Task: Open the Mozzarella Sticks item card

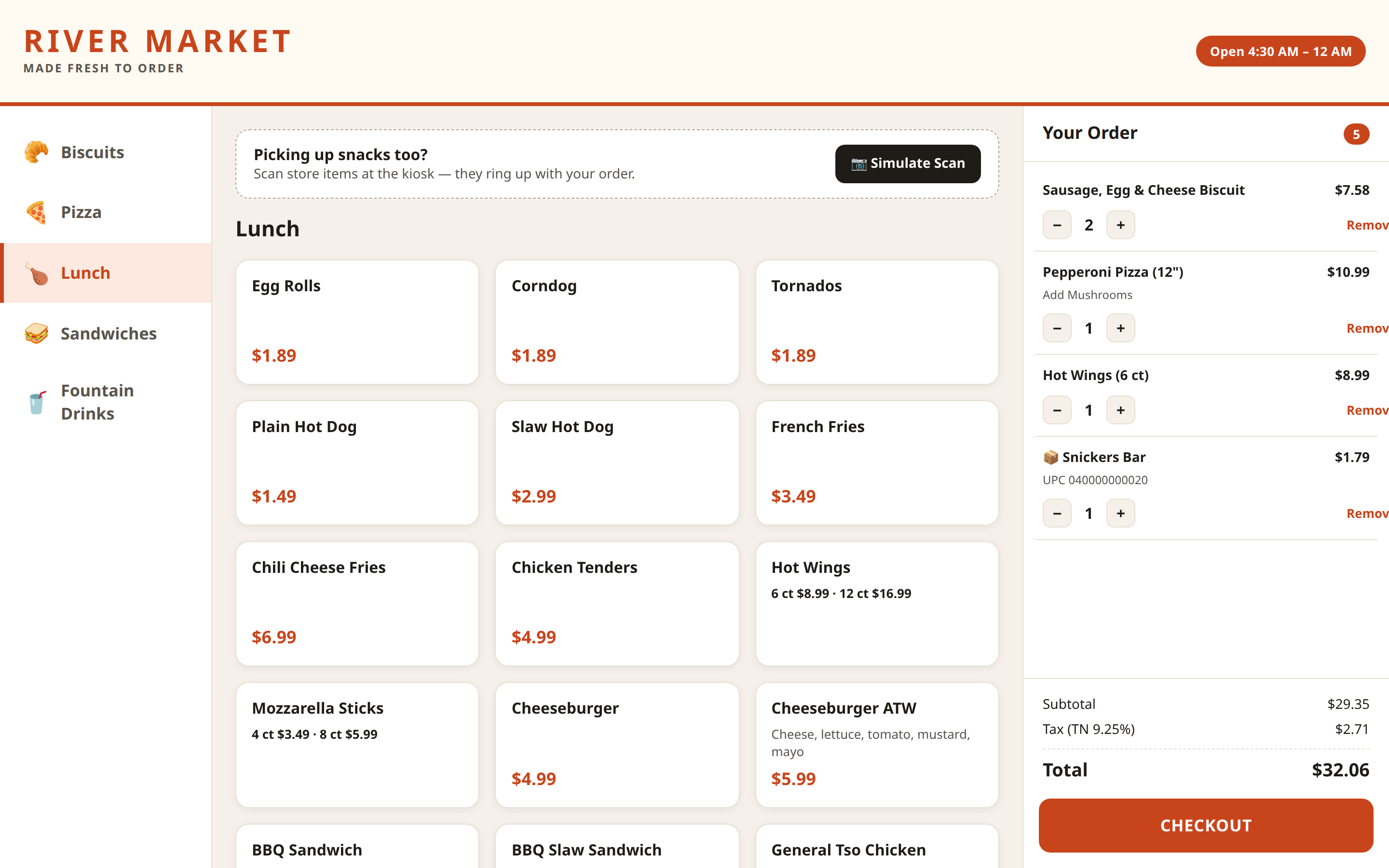Action: (x=357, y=745)
